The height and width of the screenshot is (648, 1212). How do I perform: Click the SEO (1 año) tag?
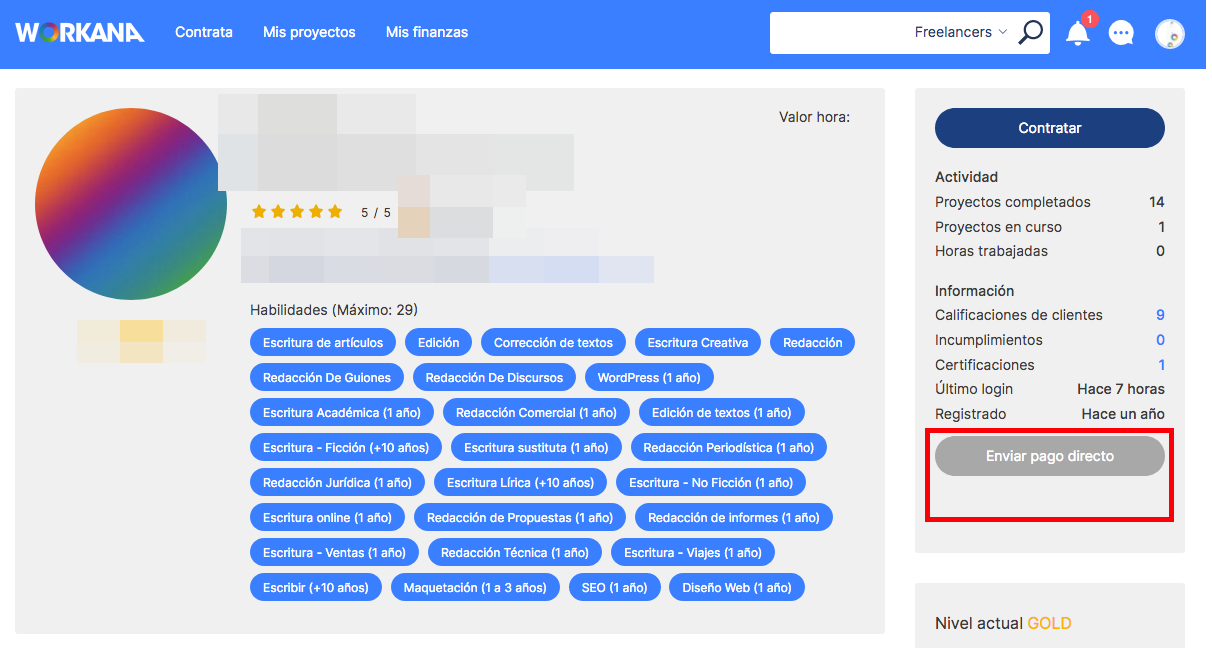[x=614, y=588]
